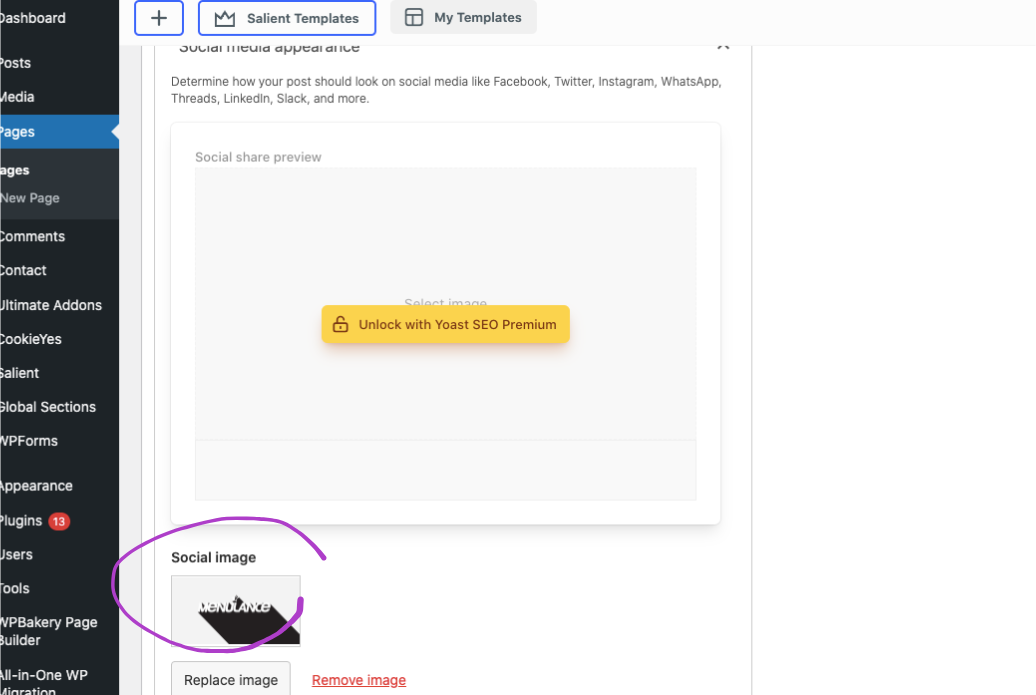
Task: Click the social media description text
Action: click(x=446, y=90)
